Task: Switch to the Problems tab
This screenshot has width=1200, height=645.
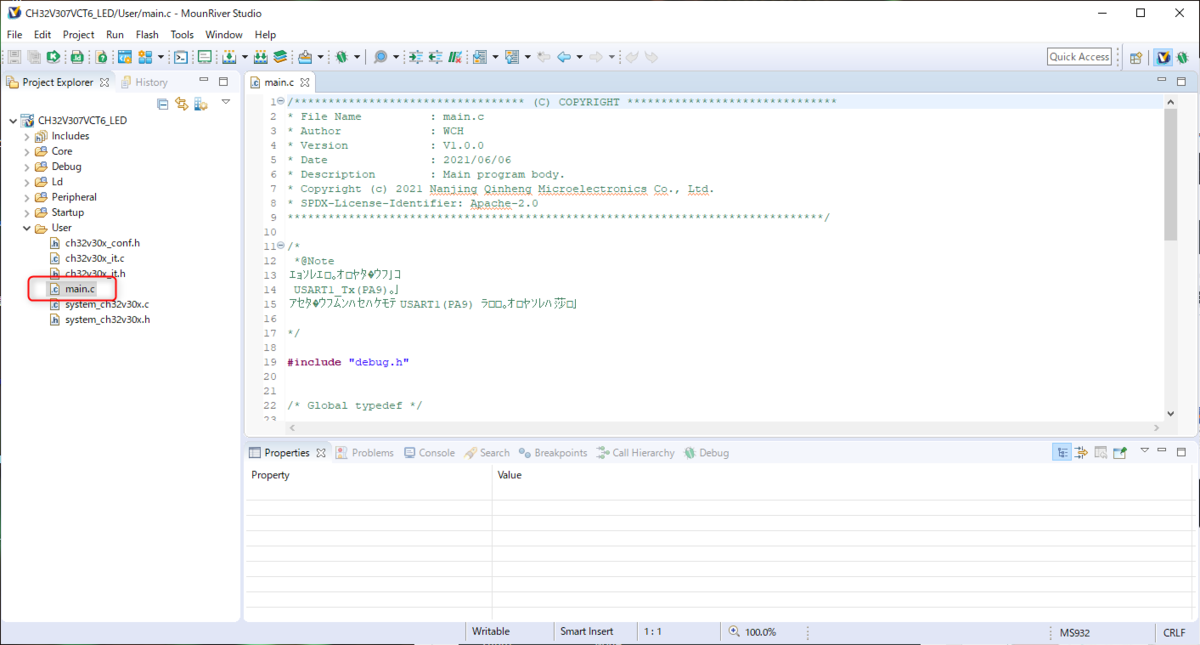Action: (365, 453)
